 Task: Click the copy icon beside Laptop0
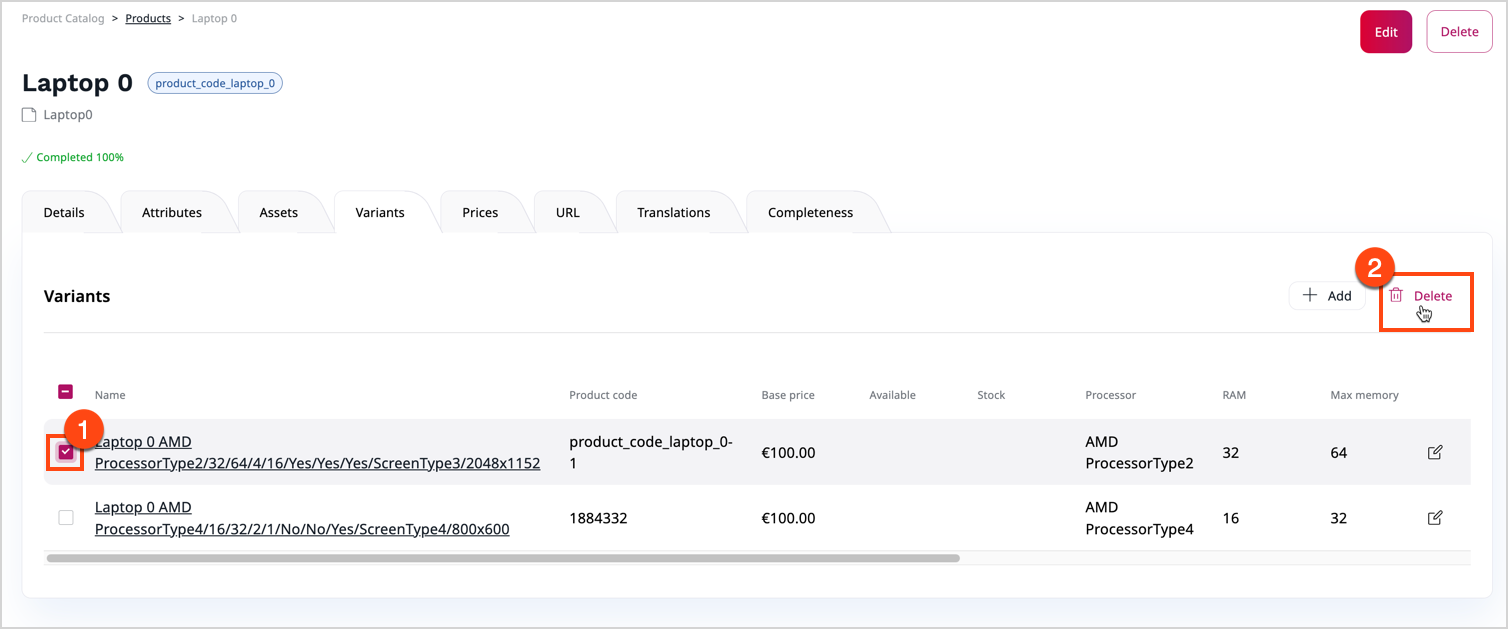click(x=27, y=114)
